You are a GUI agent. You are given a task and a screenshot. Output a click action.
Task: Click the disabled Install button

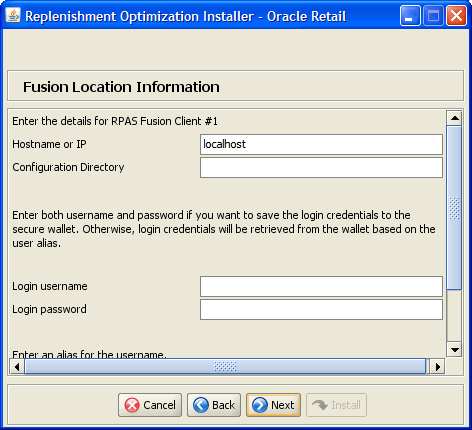pos(336,405)
